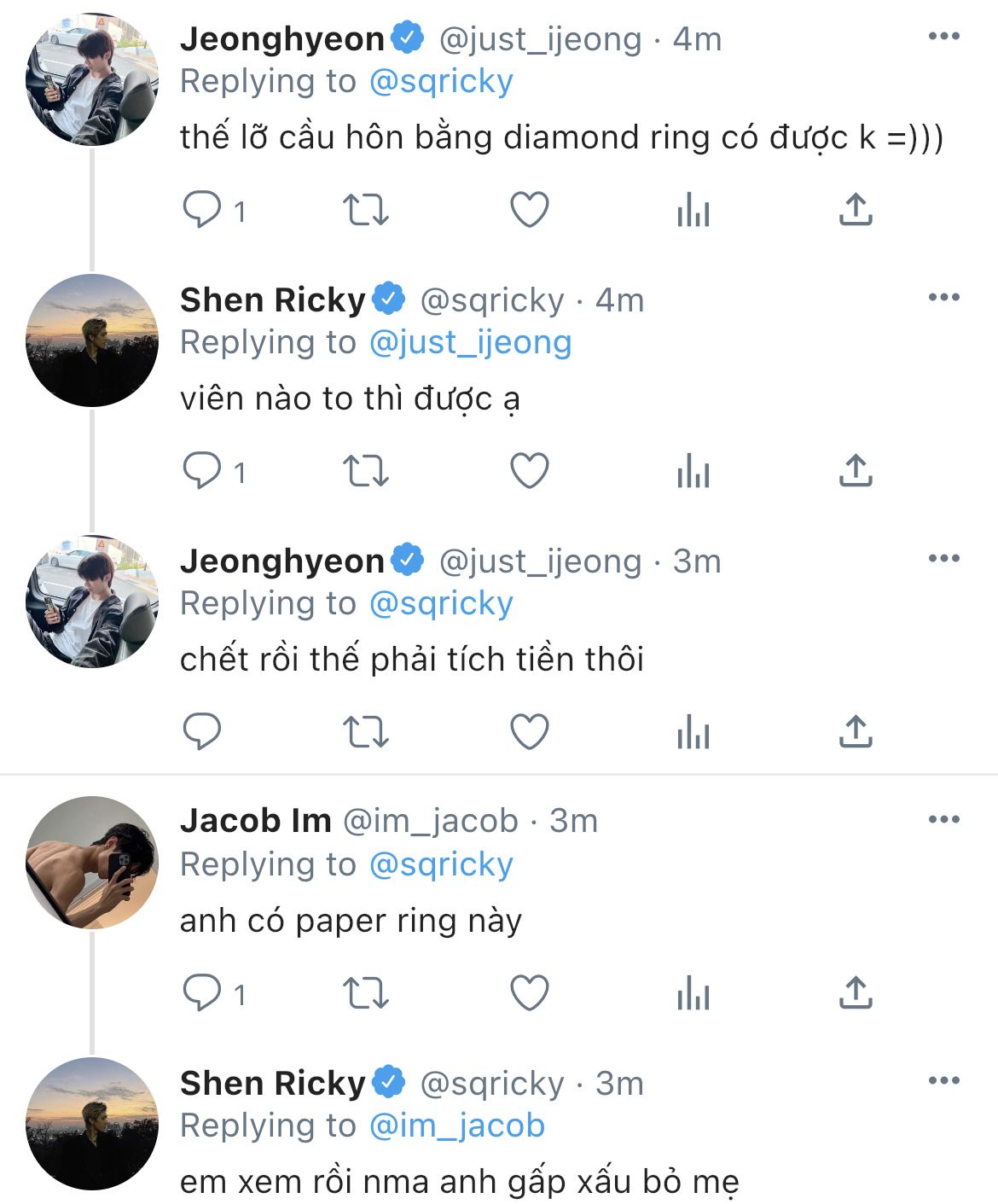Open the @sqricky mention under Jacob Im
The width and height of the screenshot is (998, 1204).
(x=441, y=864)
